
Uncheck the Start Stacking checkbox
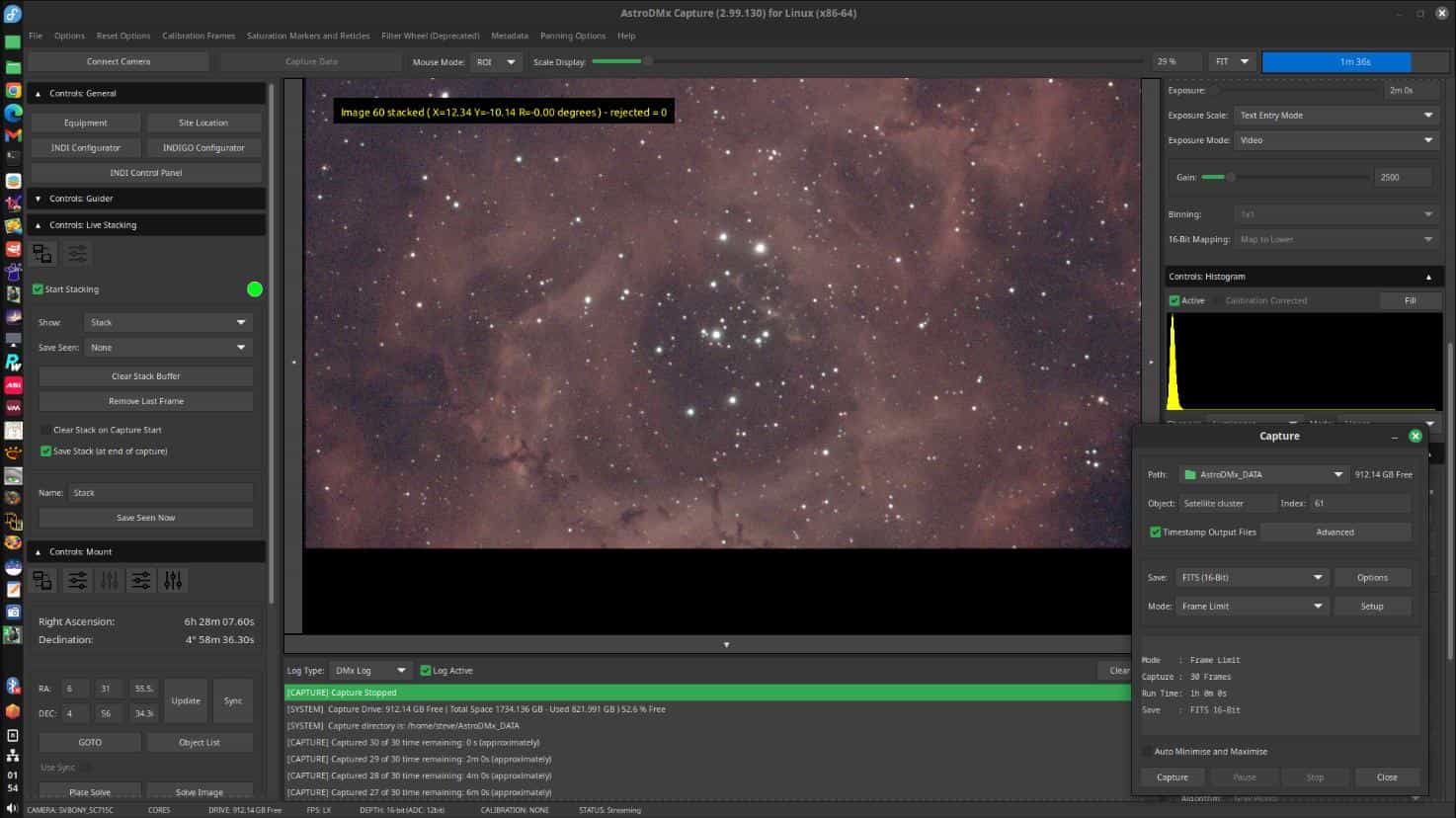tap(38, 289)
